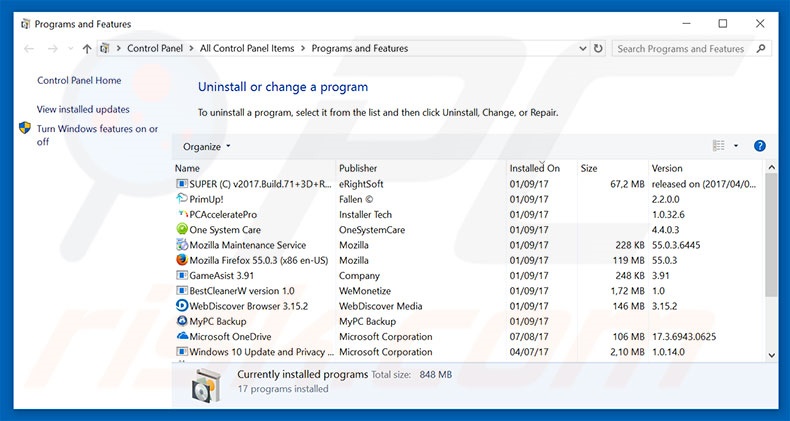Image resolution: width=790 pixels, height=421 pixels.
Task: Click the Installer Tech publisher cell
Action: pos(365,215)
